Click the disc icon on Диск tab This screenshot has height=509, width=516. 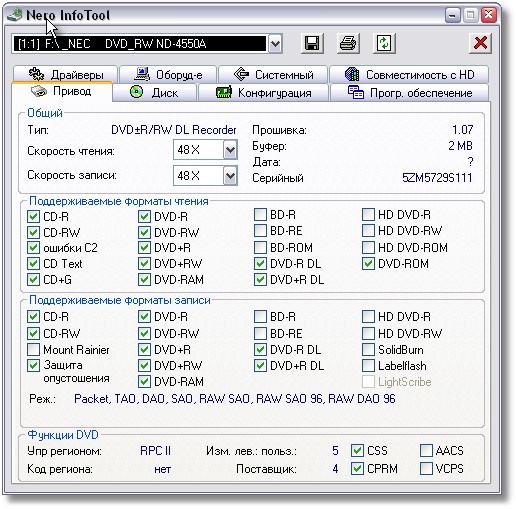click(136, 92)
